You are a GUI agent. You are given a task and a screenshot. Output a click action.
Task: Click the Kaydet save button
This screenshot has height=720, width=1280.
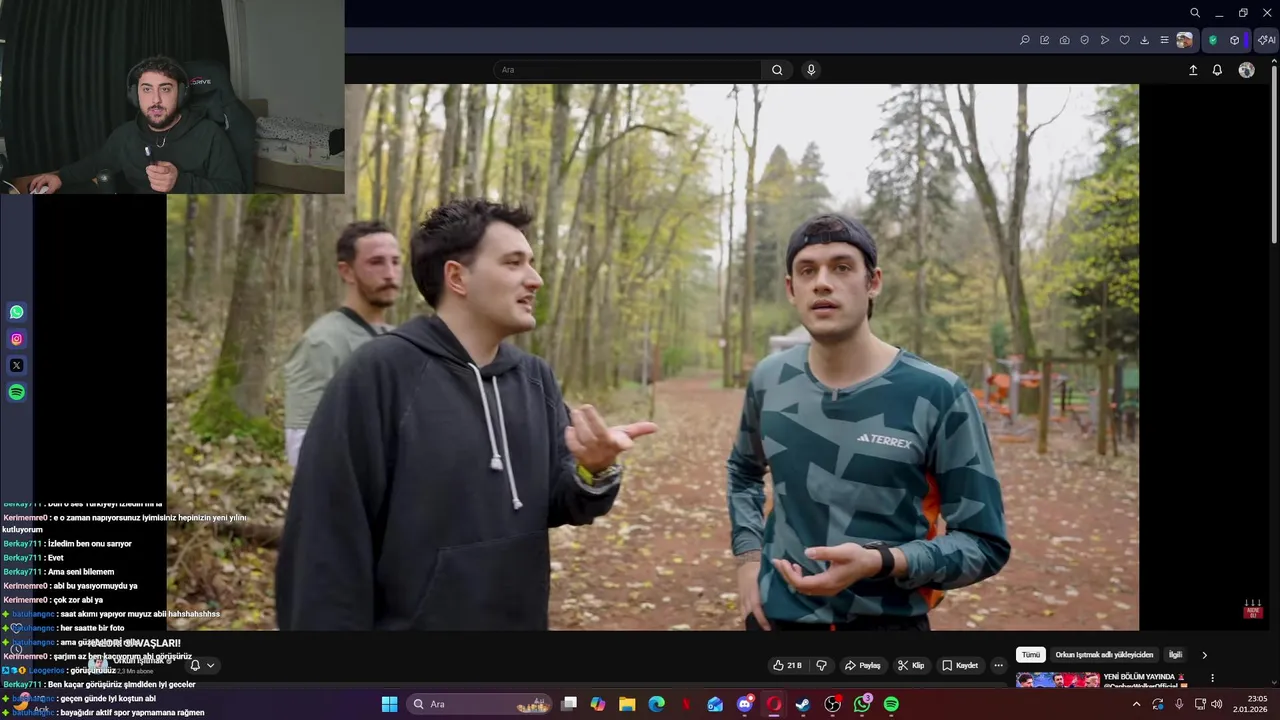click(960, 665)
